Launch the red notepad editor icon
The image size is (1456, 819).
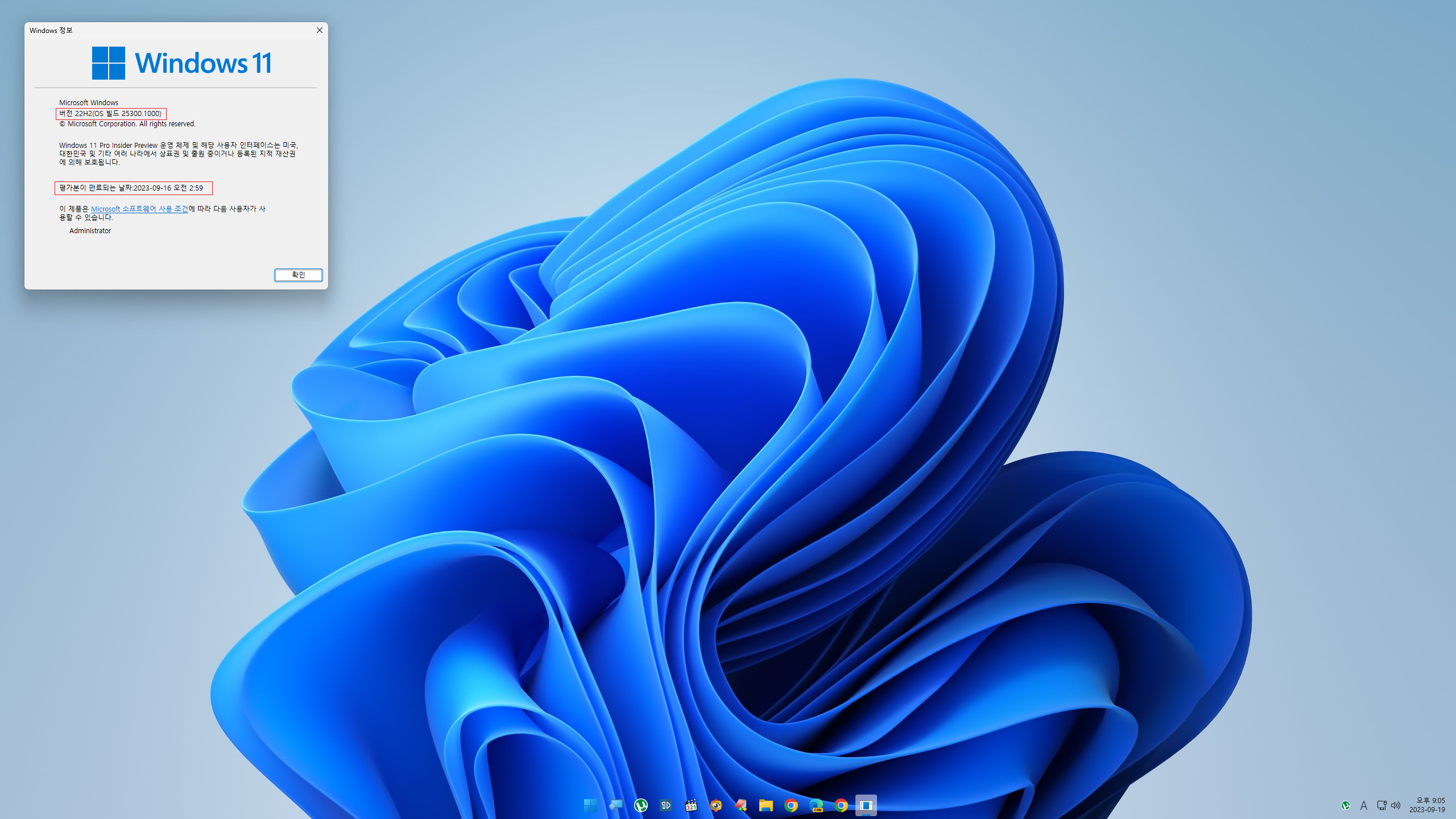click(x=741, y=805)
